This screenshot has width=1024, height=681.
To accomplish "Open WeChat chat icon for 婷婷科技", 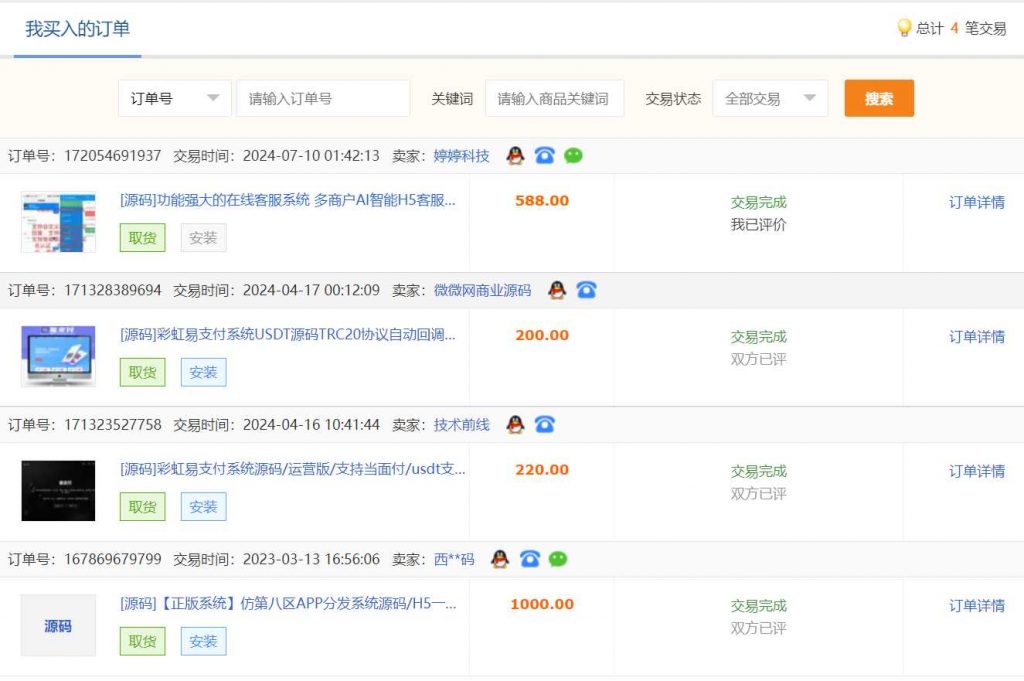I will 573,155.
